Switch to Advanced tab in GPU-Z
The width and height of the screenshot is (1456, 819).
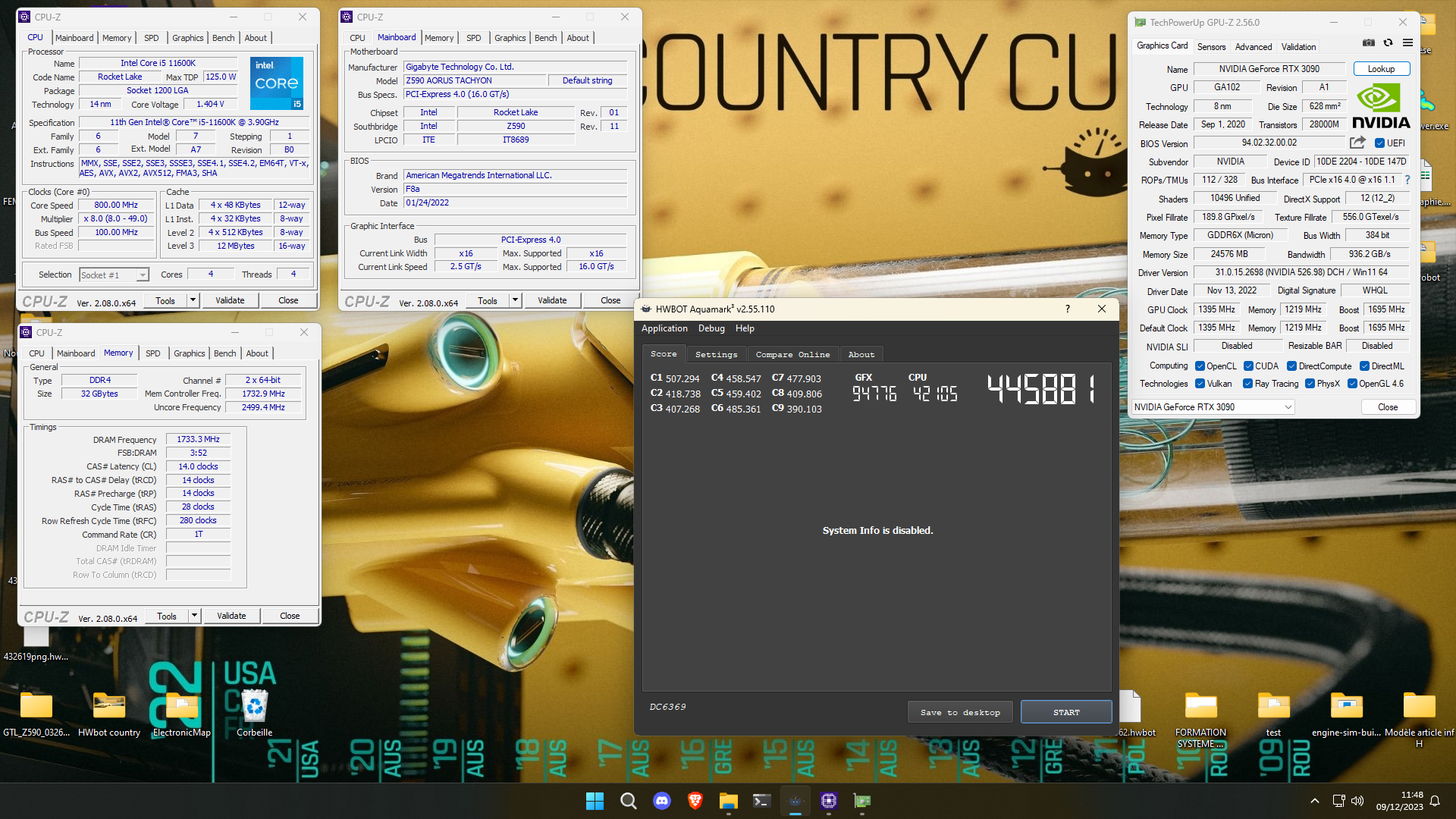tap(1254, 47)
